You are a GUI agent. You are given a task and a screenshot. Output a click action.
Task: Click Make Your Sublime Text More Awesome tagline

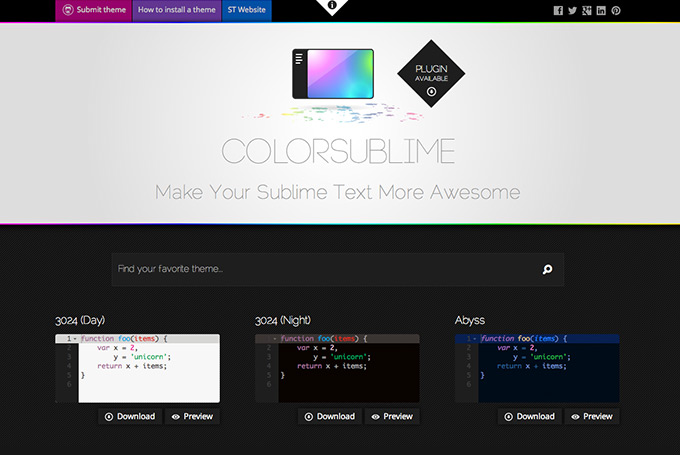[337, 192]
